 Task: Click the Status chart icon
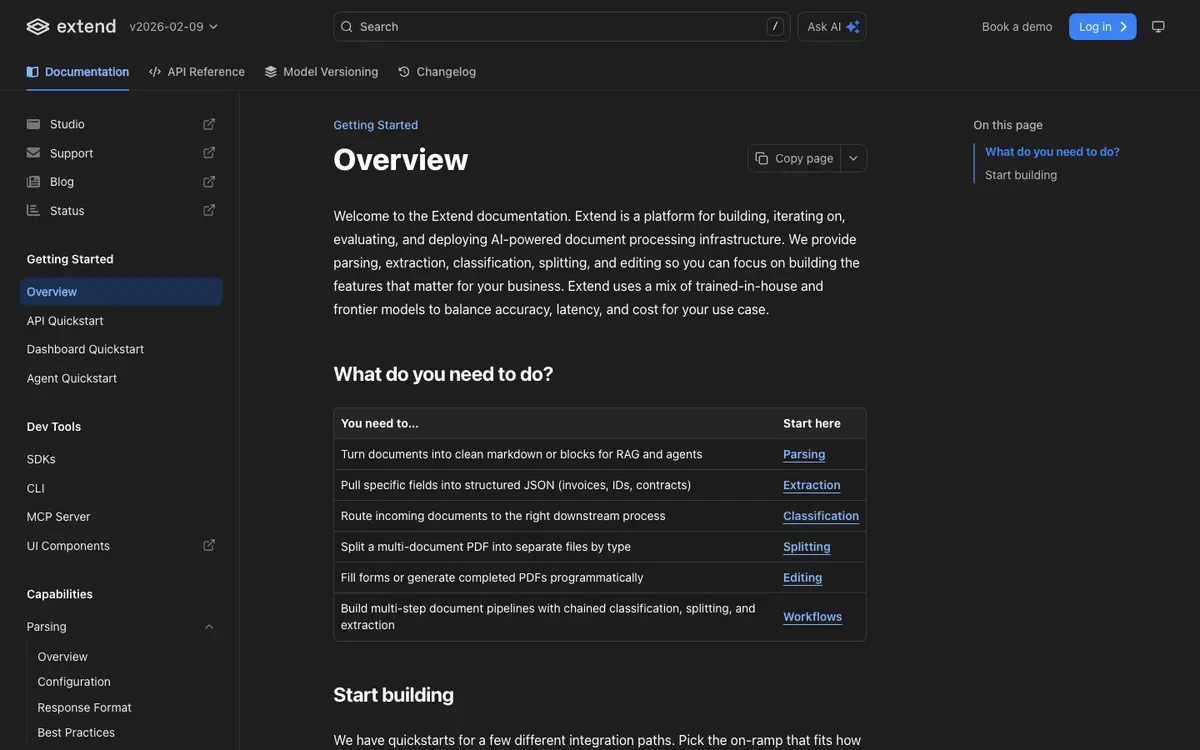34,211
